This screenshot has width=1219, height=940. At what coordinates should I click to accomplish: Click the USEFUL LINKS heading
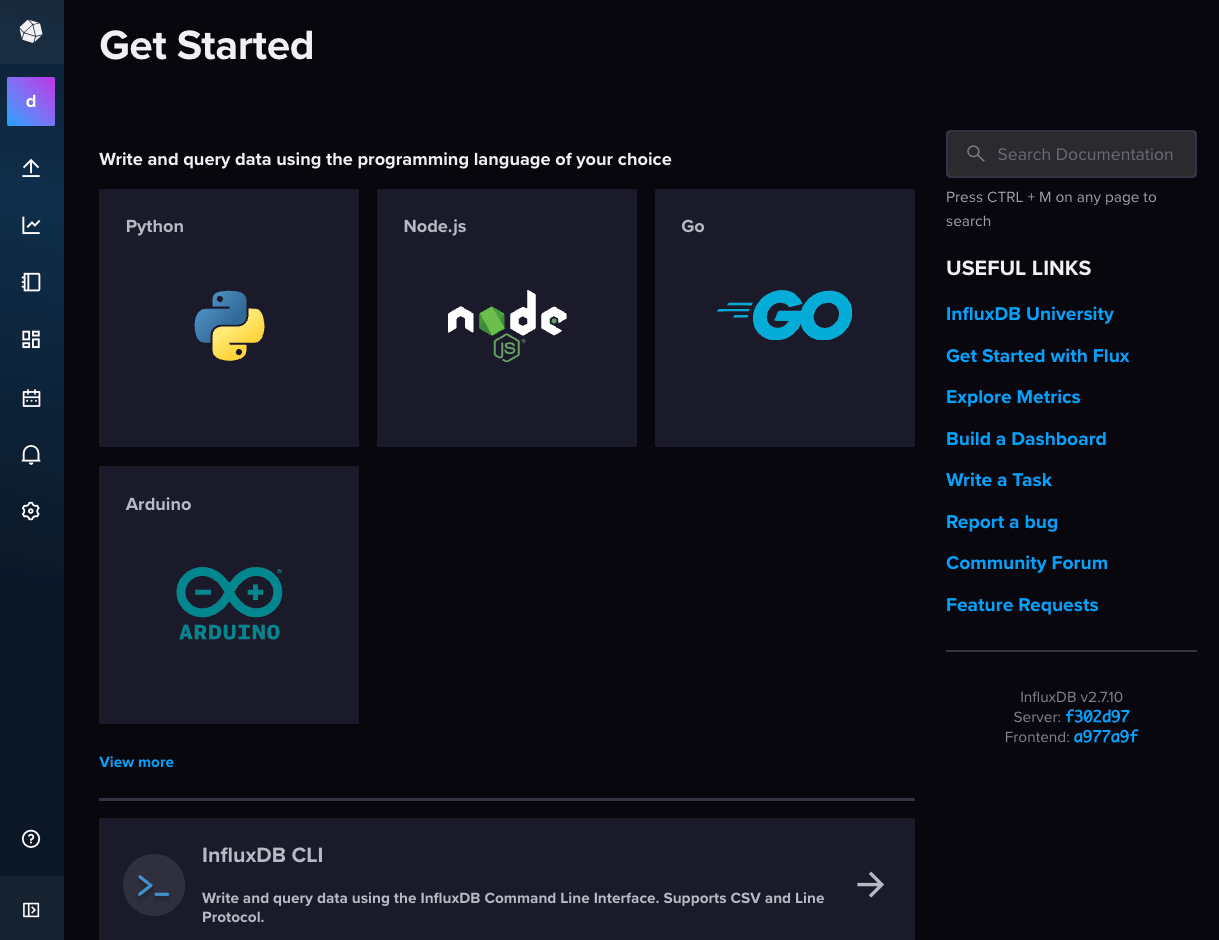(x=1018, y=268)
